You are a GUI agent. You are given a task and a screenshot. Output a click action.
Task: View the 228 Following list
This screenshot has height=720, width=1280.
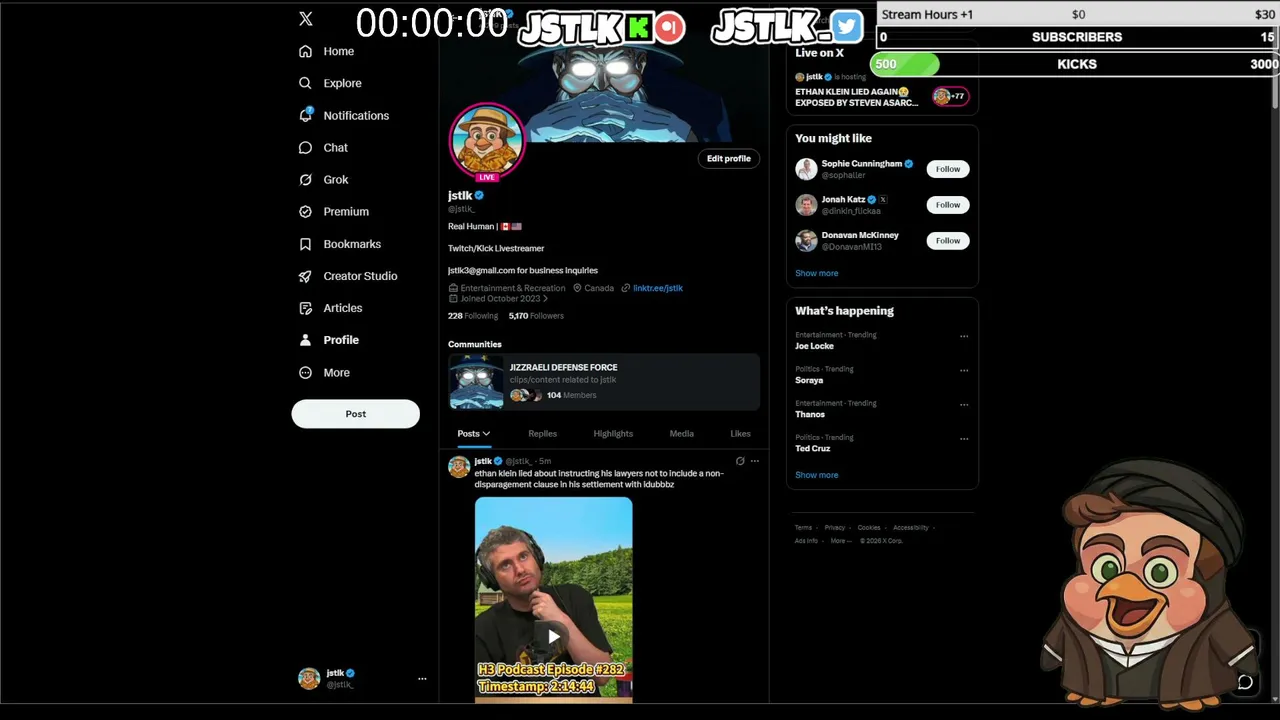click(473, 316)
